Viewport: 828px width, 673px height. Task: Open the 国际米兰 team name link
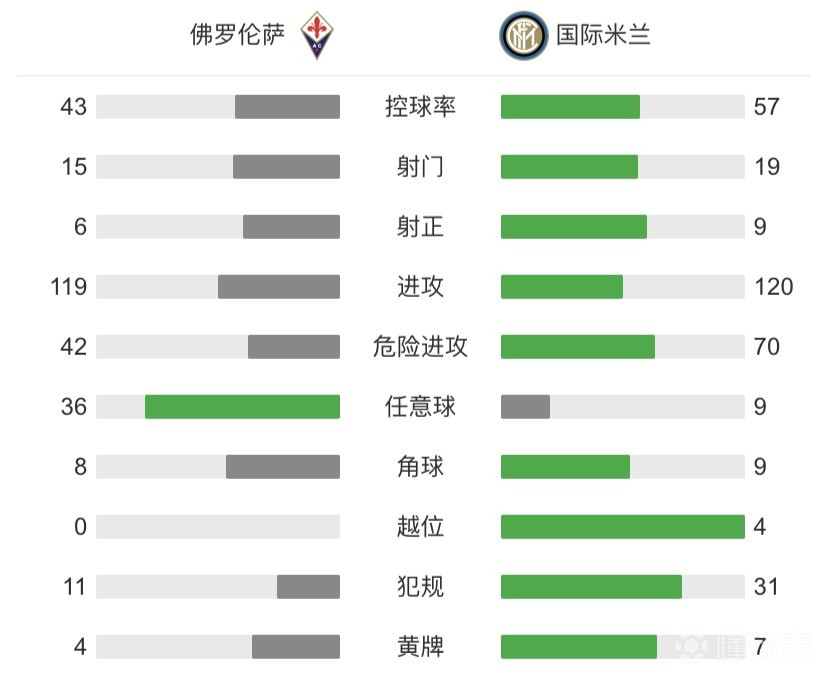[x=604, y=36]
